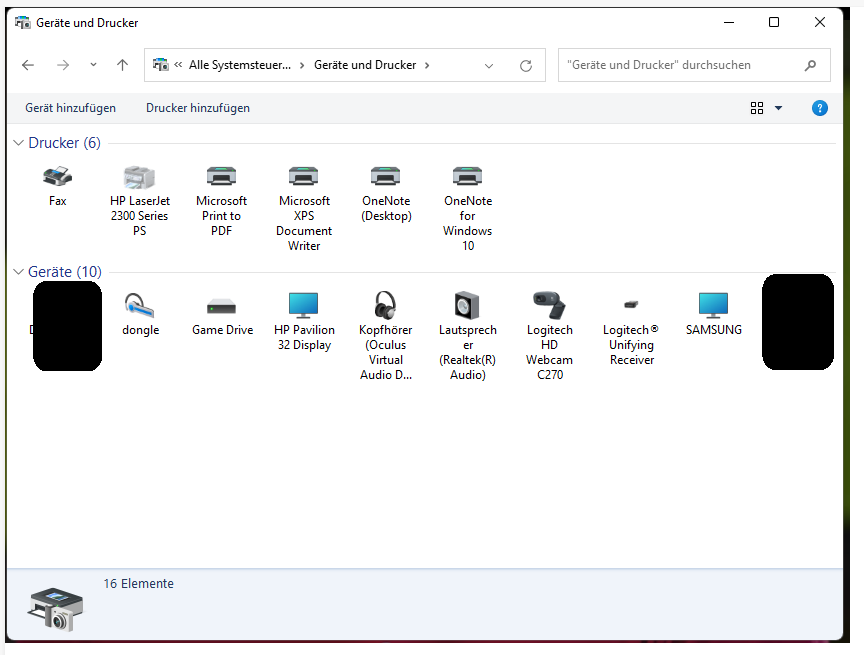Expand the chevron after Alle Systemsteuer...
The image size is (864, 655).
pos(302,66)
